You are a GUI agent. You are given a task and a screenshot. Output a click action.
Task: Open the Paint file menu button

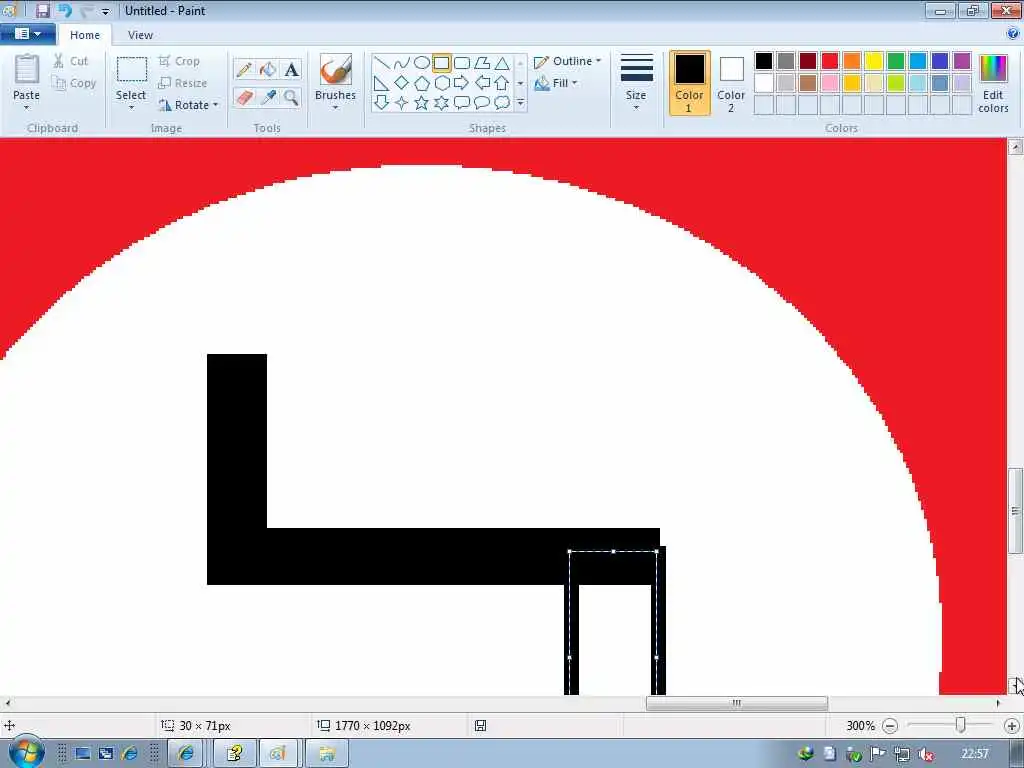click(27, 33)
